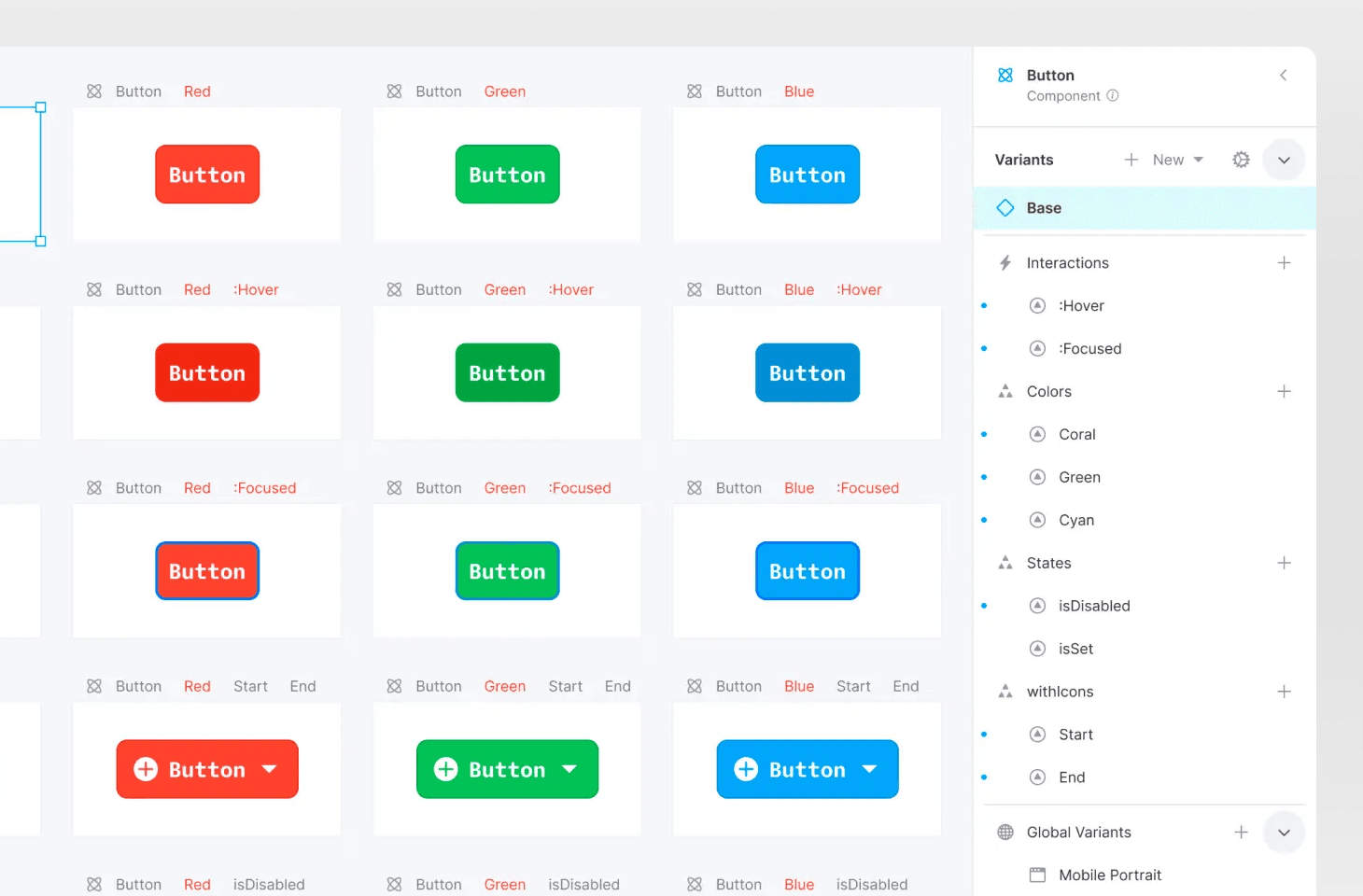The image size is (1363, 896).
Task: Click the green Button with Start End icons
Action: [507, 769]
